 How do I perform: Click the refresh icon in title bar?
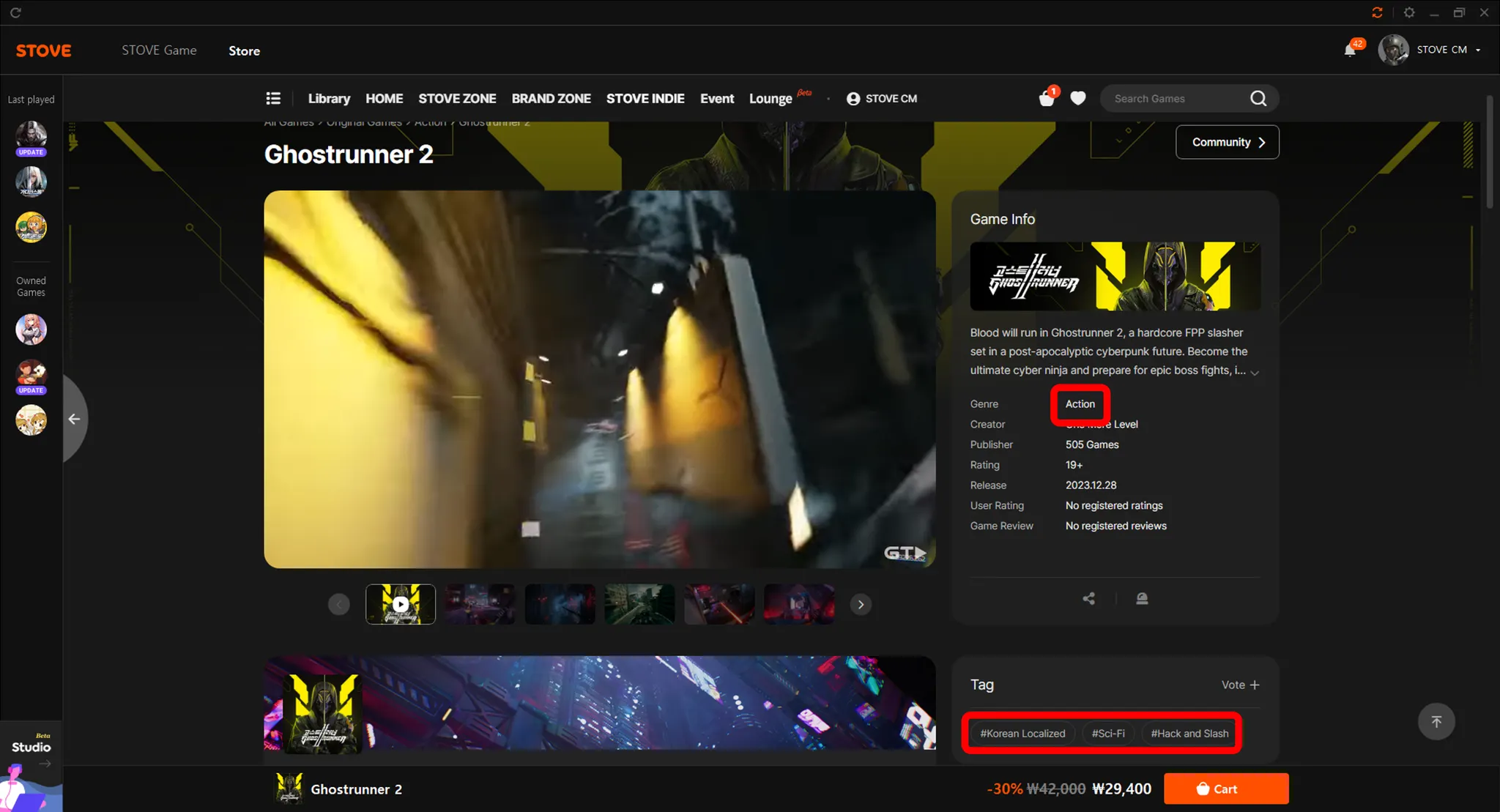[x=15, y=12]
